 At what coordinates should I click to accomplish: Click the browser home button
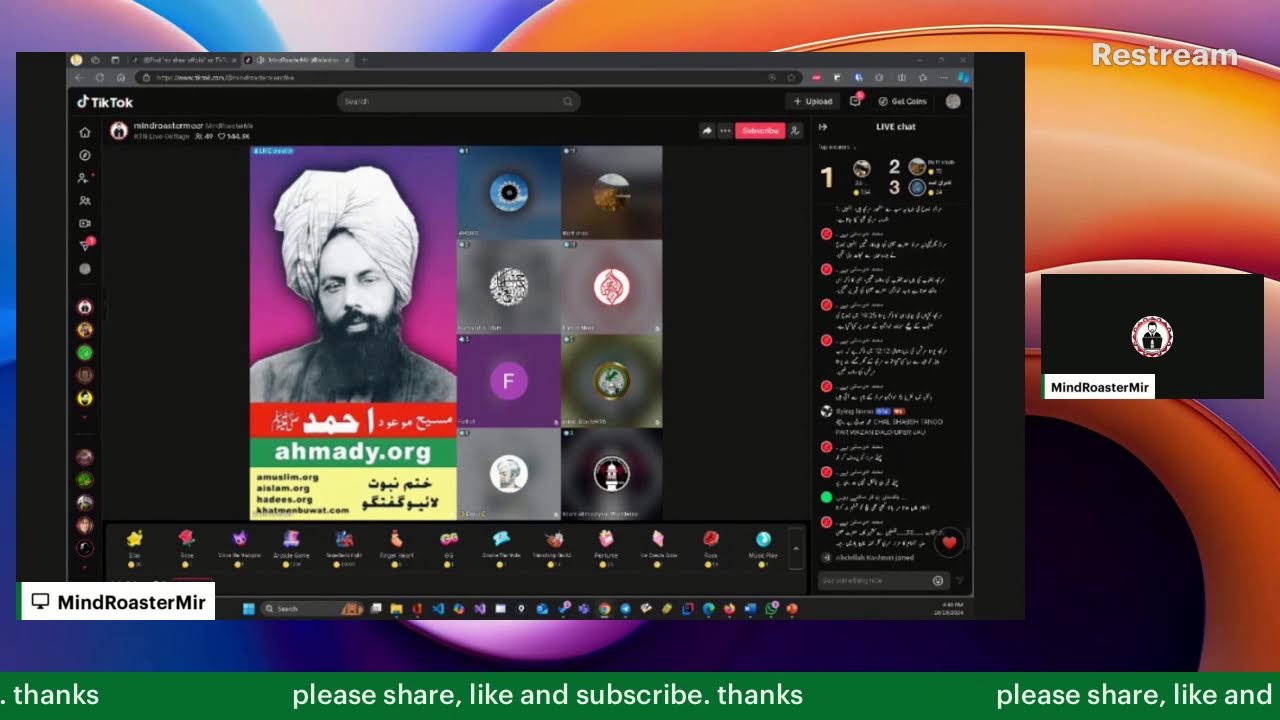point(120,77)
